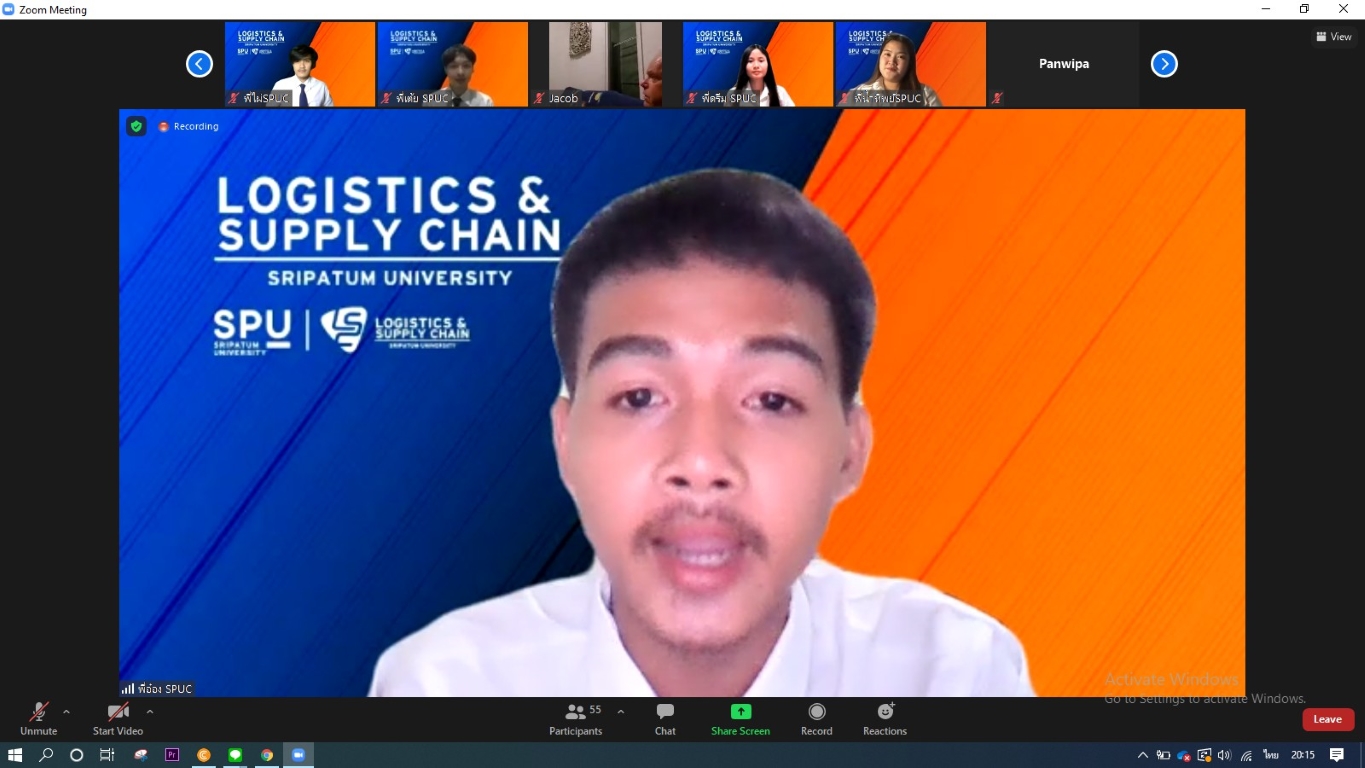The image size is (1365, 768).
Task: Open Windows search from taskbar
Action: click(x=46, y=755)
